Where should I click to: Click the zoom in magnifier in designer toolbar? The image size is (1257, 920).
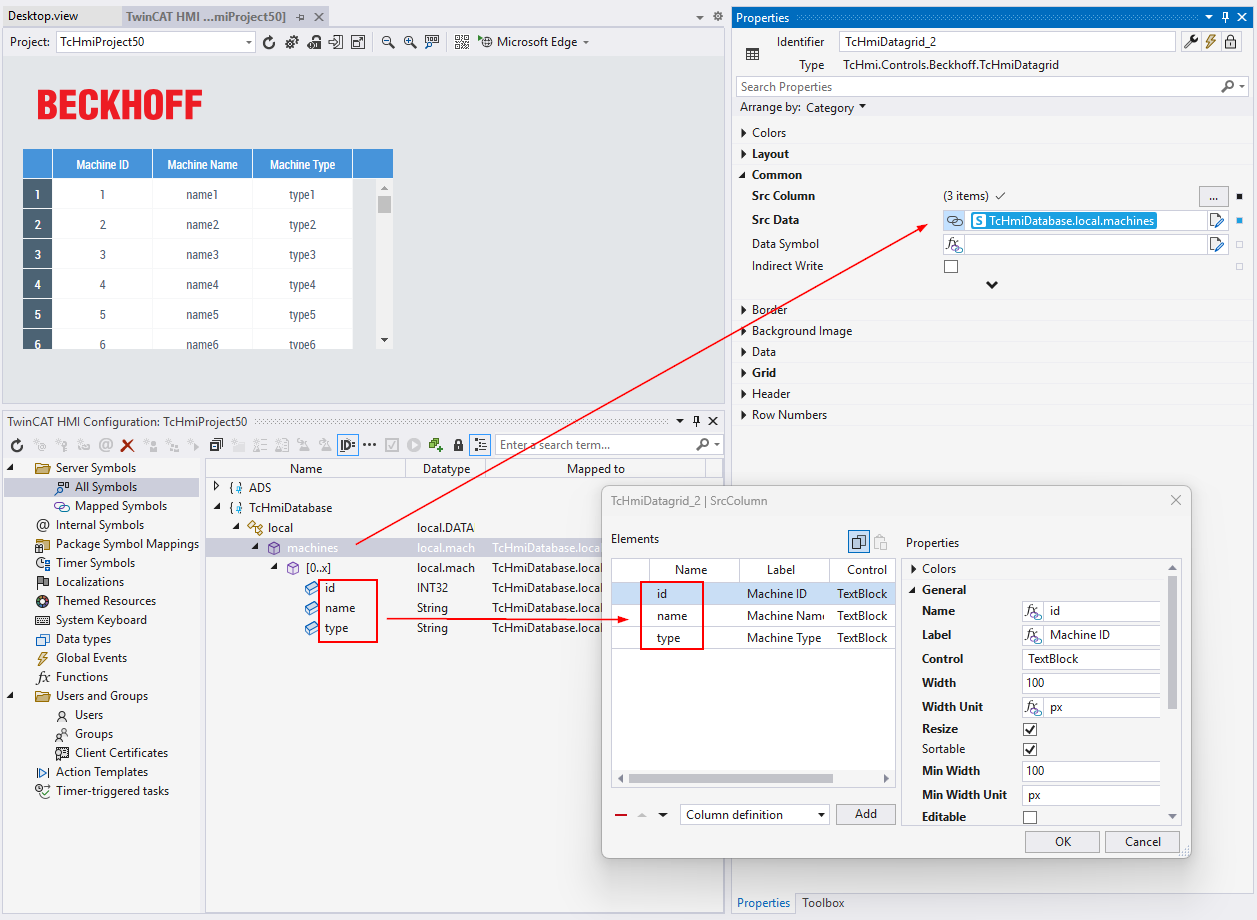[410, 42]
